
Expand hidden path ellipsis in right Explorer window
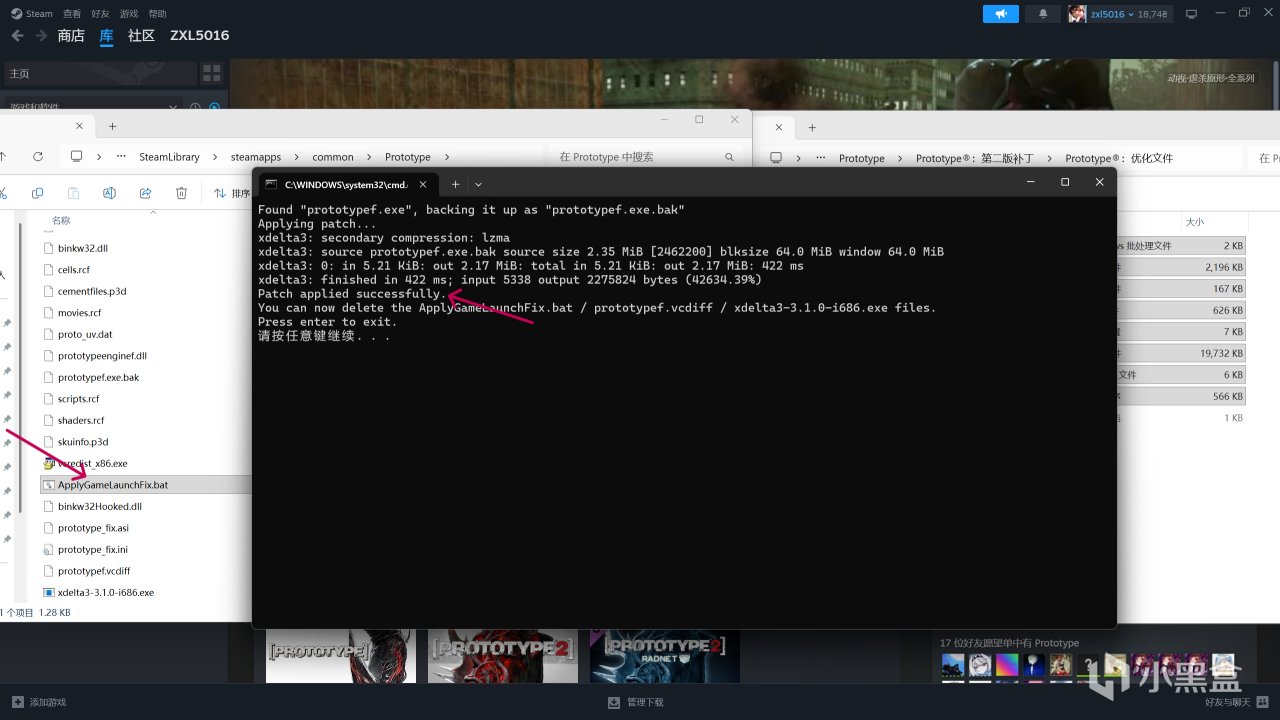[x=821, y=158]
